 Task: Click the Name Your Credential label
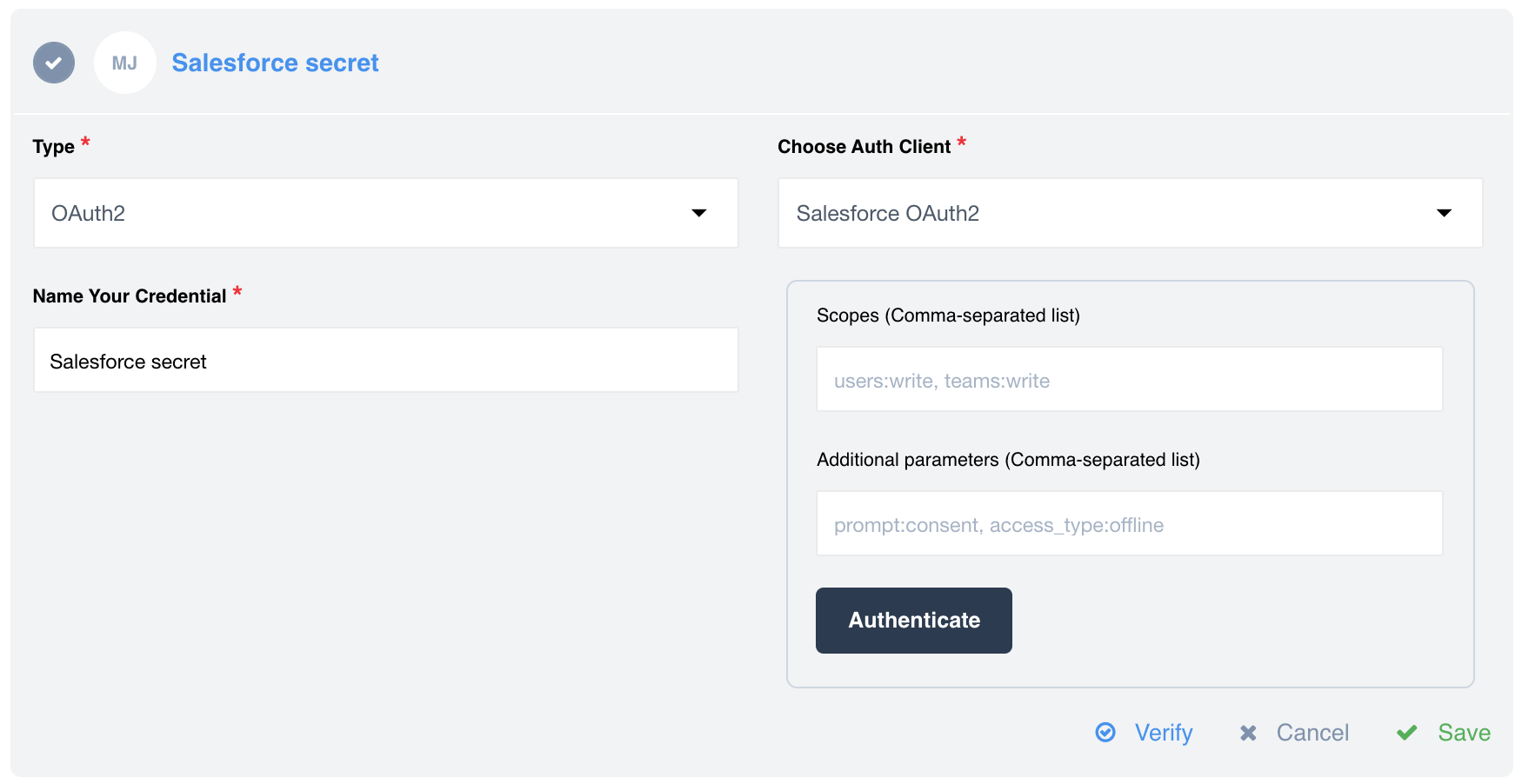[130, 296]
